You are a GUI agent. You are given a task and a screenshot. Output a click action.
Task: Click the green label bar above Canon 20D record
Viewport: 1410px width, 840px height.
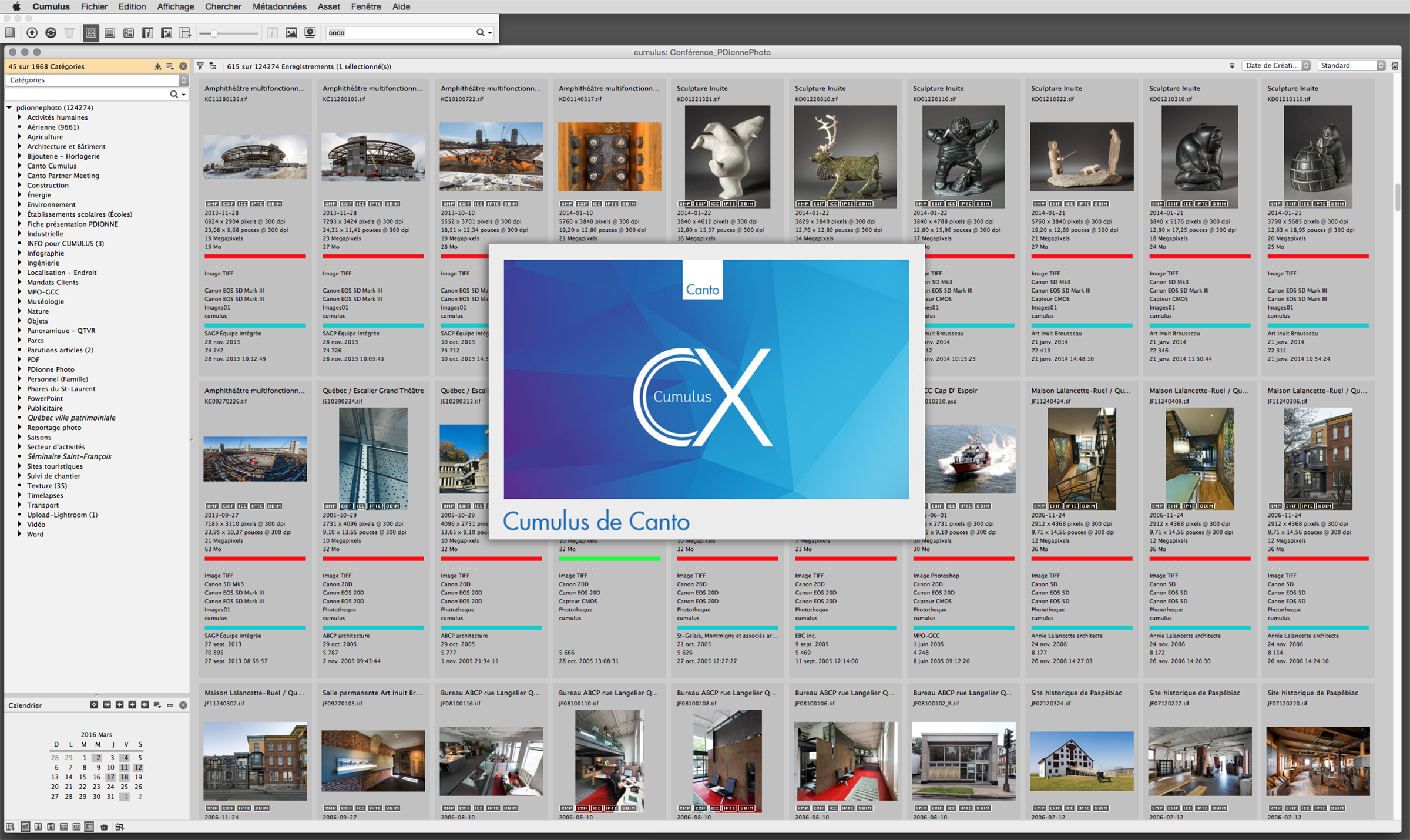pos(609,559)
